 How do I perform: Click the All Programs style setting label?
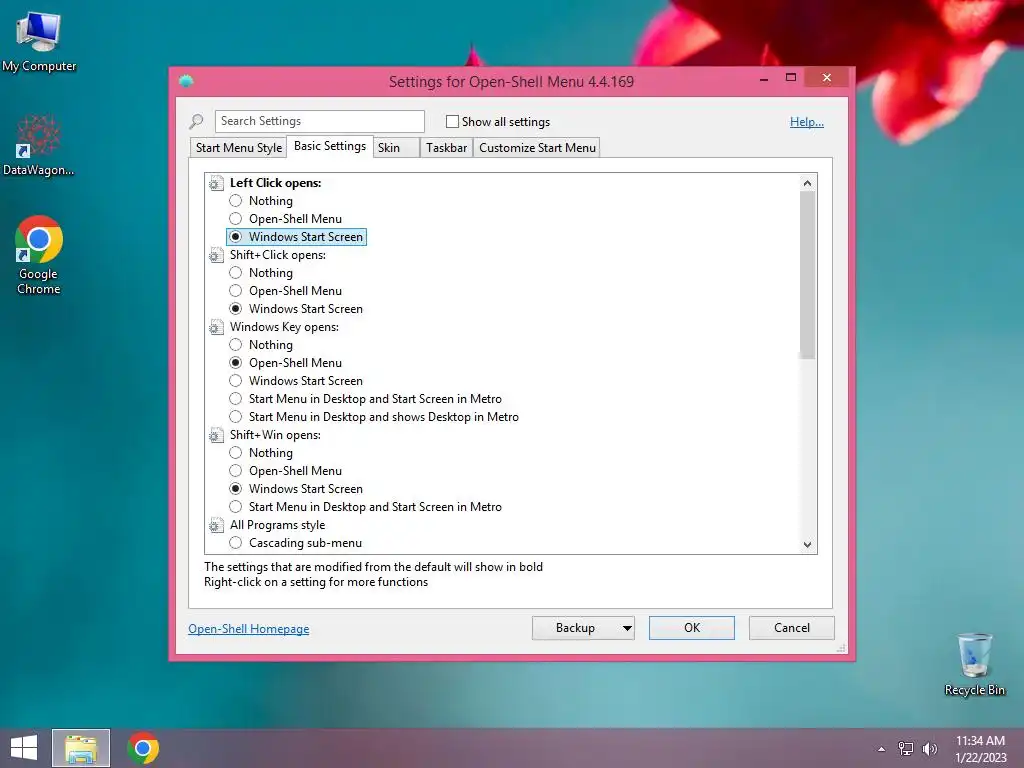(278, 525)
